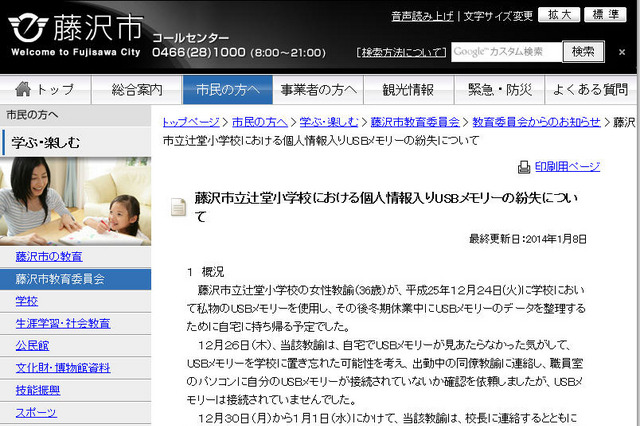Click the 拡大 text size button

coord(559,15)
